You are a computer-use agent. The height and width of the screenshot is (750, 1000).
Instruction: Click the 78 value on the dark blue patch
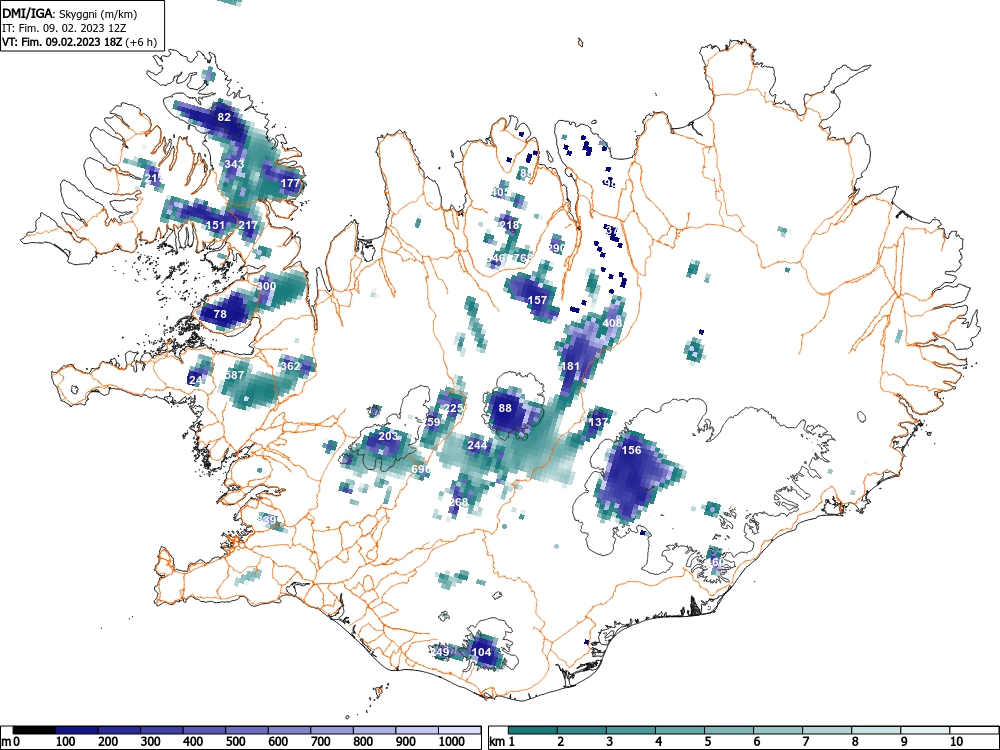tap(220, 314)
